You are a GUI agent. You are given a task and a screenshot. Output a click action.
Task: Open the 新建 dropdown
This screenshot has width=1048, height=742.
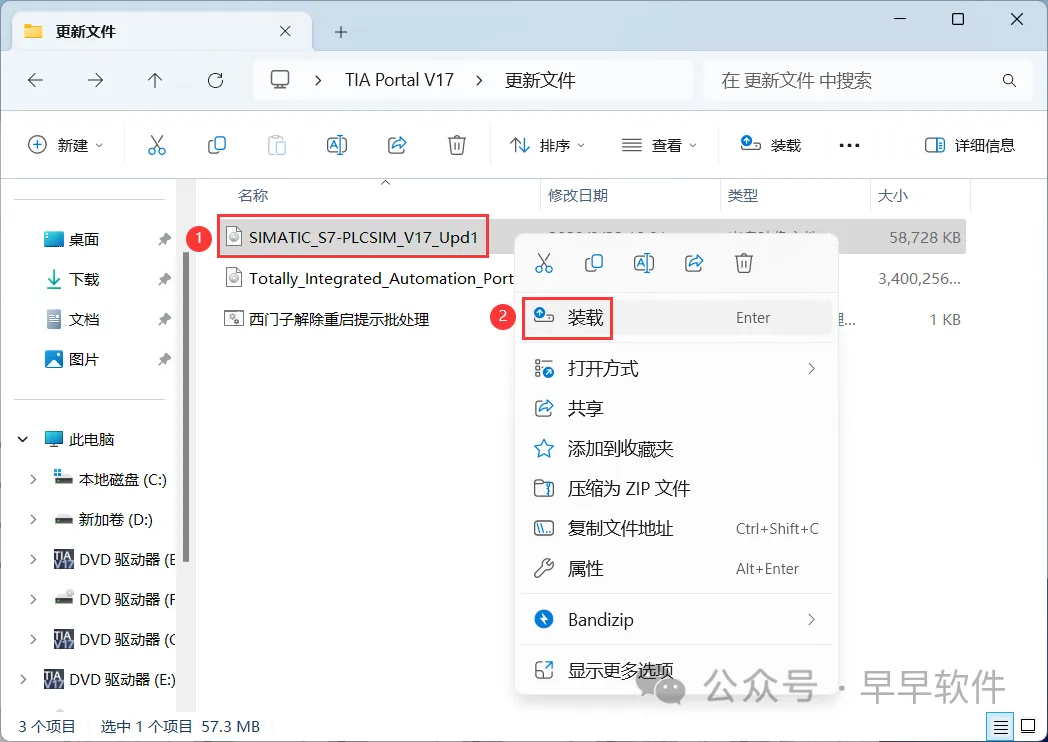[66, 145]
